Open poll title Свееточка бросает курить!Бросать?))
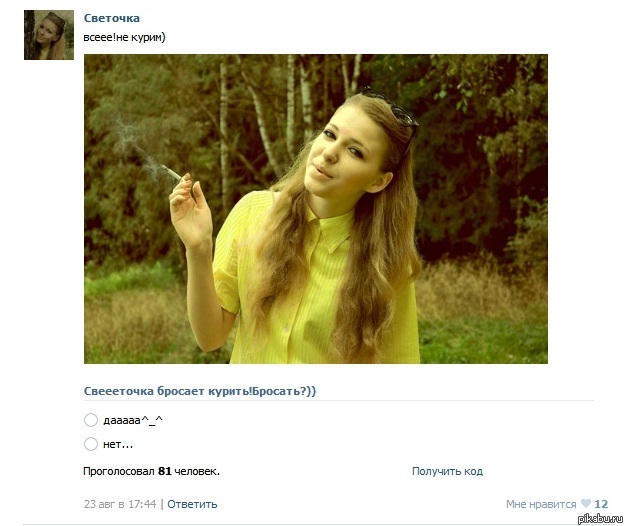Viewport: 624px width, 526px height. [200, 391]
